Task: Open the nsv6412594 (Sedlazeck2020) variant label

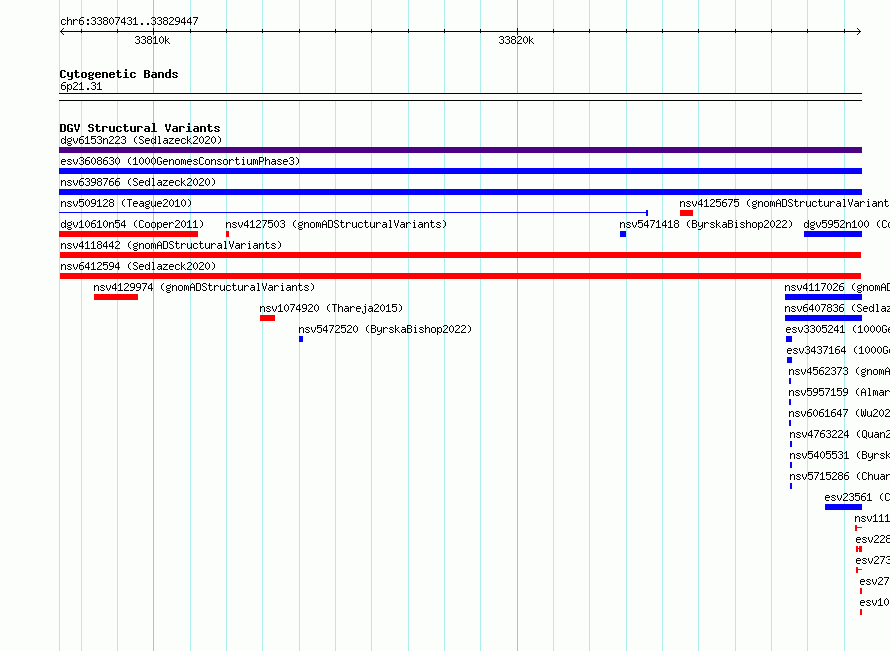Action: (x=138, y=266)
